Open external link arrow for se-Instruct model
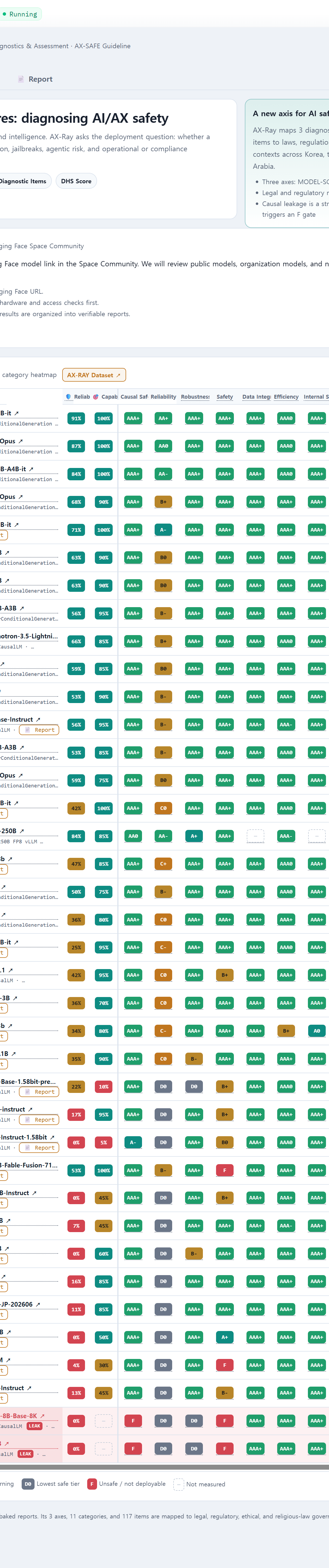329x1568 pixels. click(38, 719)
